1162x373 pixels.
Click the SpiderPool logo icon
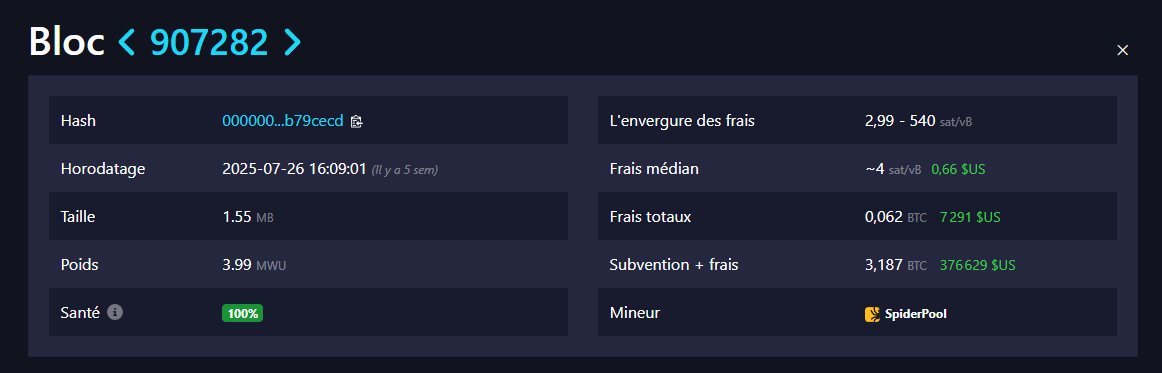tap(872, 314)
